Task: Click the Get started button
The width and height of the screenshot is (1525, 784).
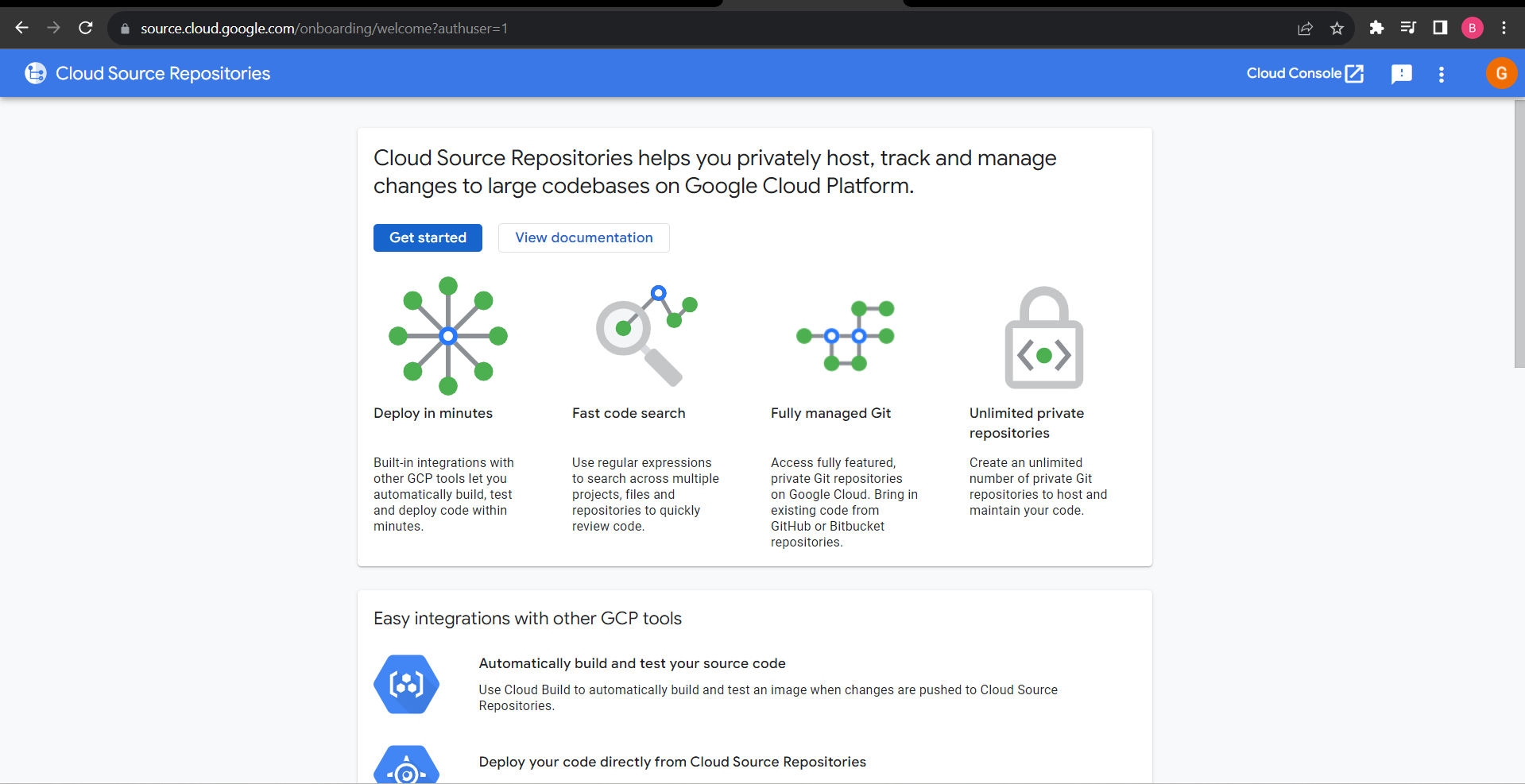Action: (428, 238)
